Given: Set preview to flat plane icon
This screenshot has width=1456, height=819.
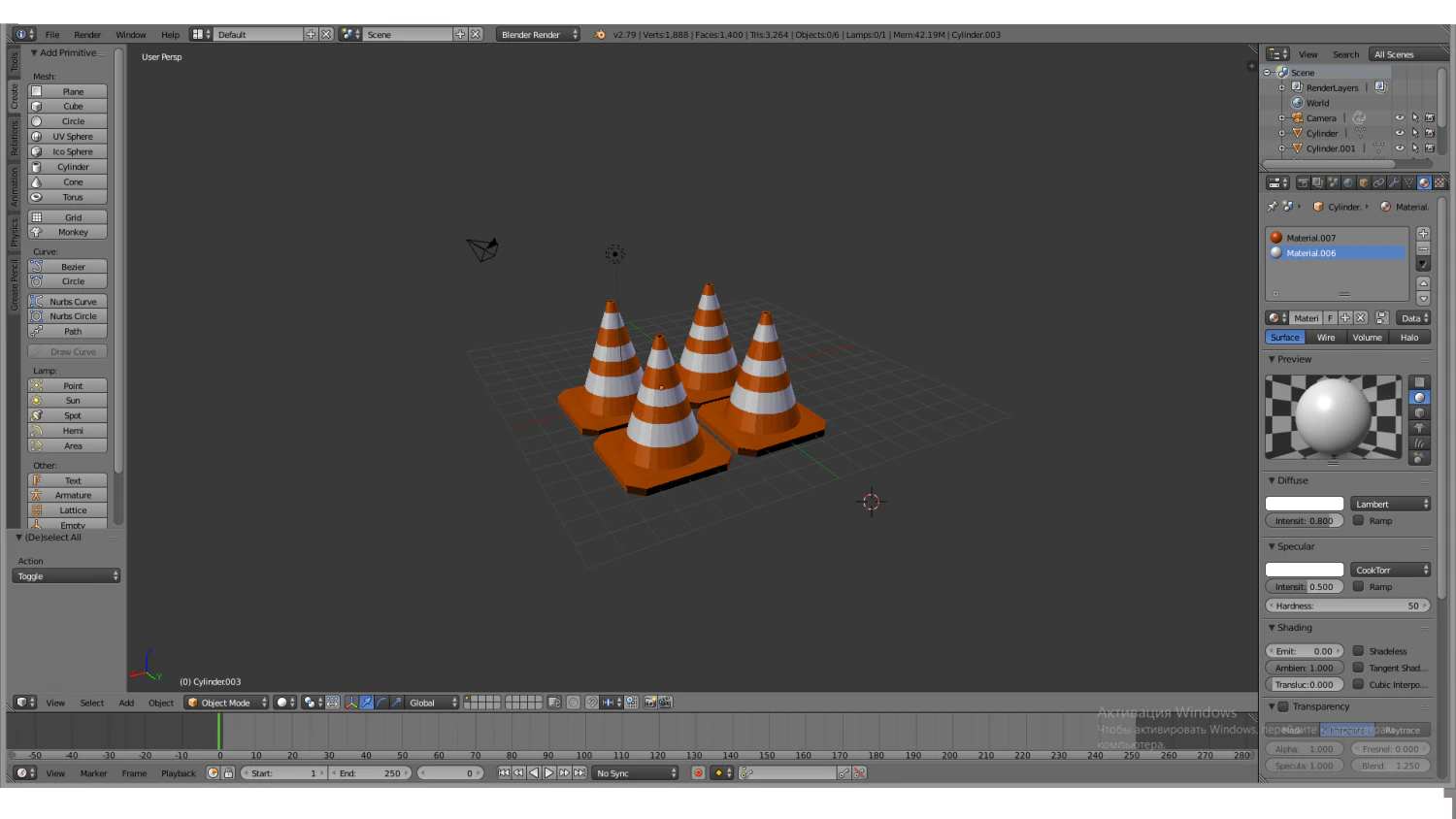Looking at the screenshot, I should tap(1419, 382).
